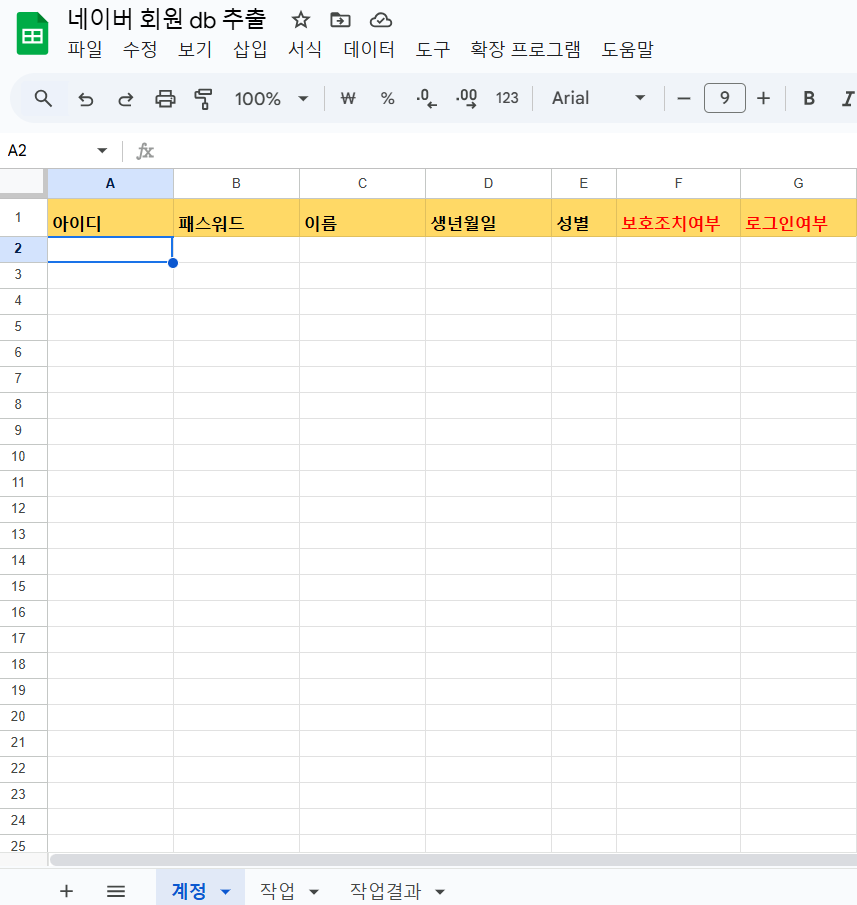Check cloud save status icon

click(x=381, y=20)
